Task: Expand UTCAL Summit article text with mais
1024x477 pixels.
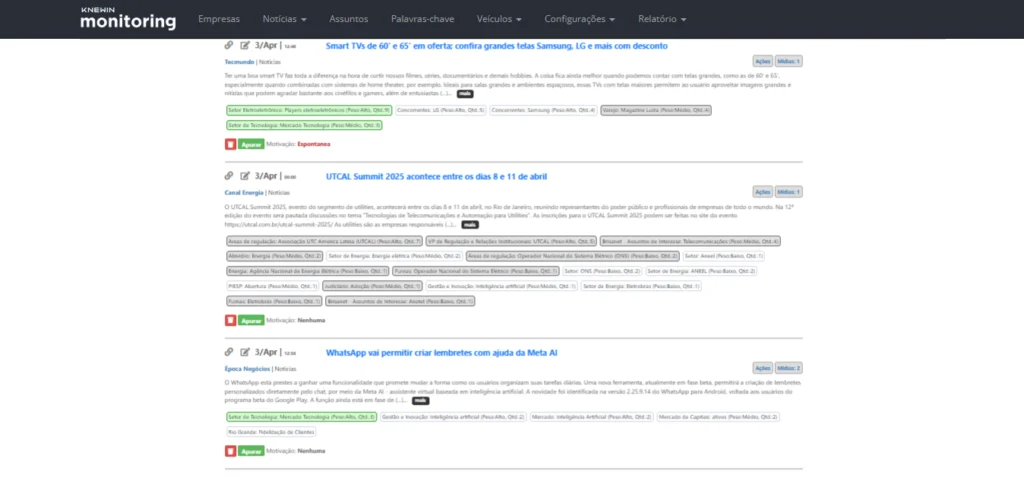Action: pyautogui.click(x=470, y=225)
